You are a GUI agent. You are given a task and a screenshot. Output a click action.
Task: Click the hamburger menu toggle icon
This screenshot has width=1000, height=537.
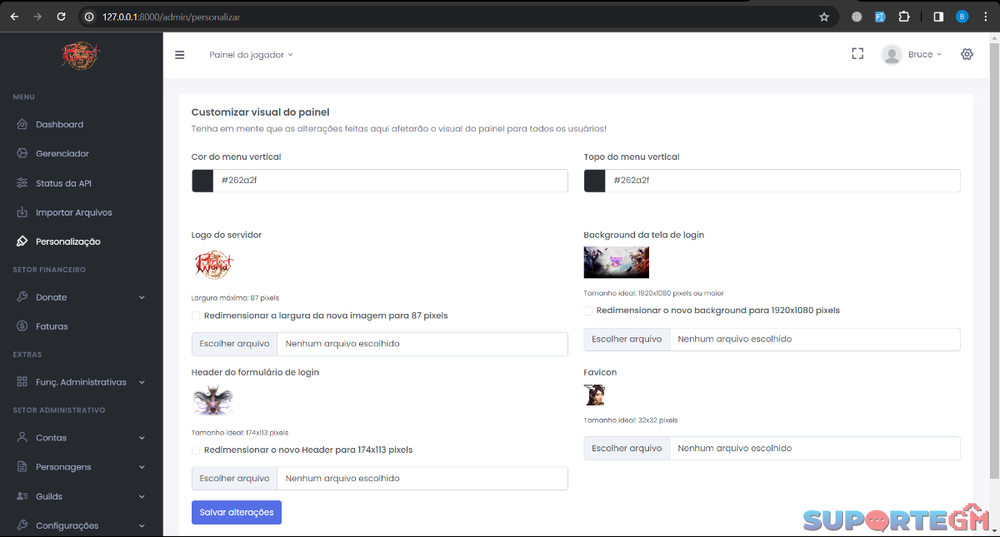tap(180, 55)
